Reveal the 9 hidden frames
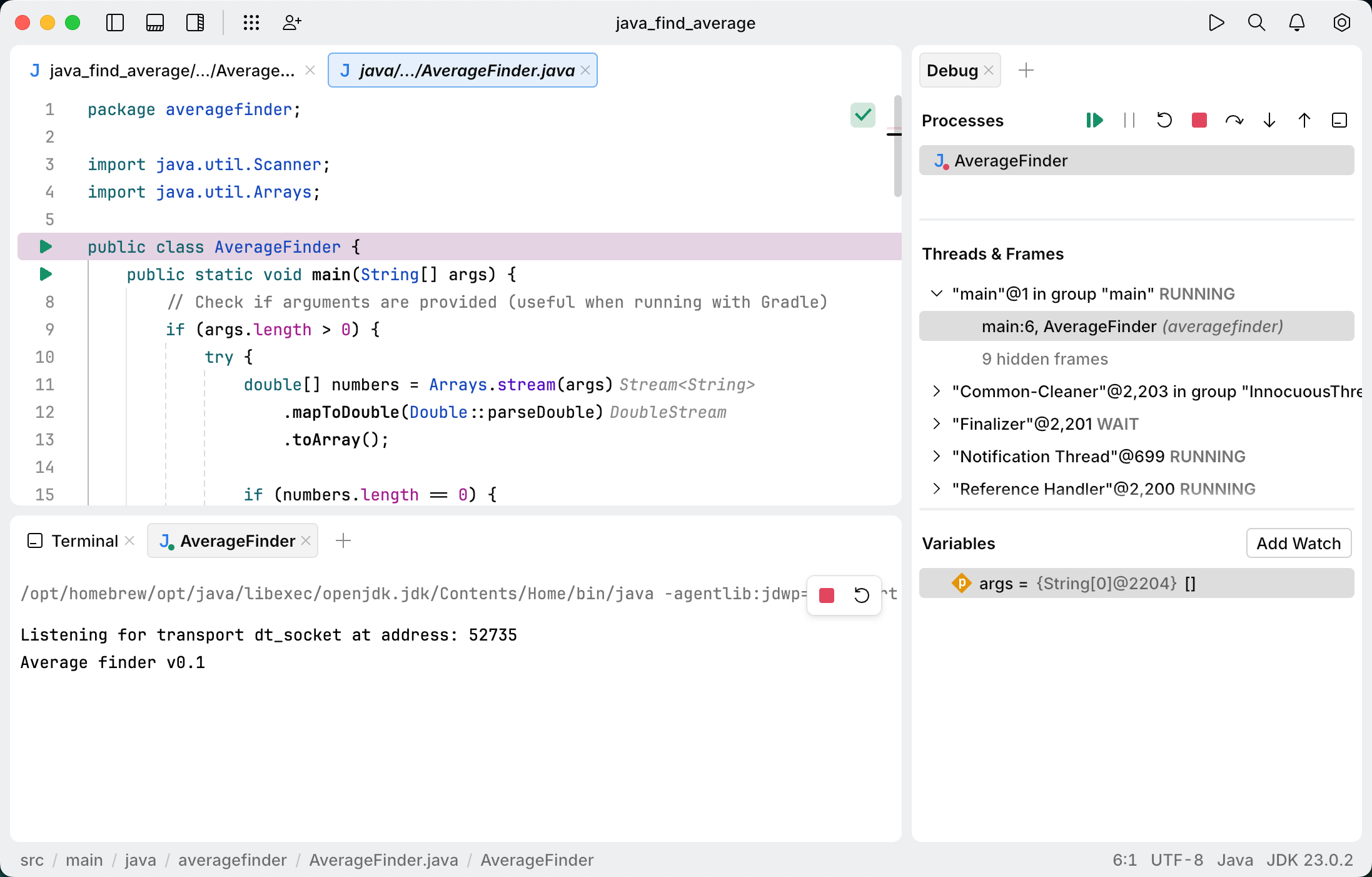 (x=1044, y=358)
